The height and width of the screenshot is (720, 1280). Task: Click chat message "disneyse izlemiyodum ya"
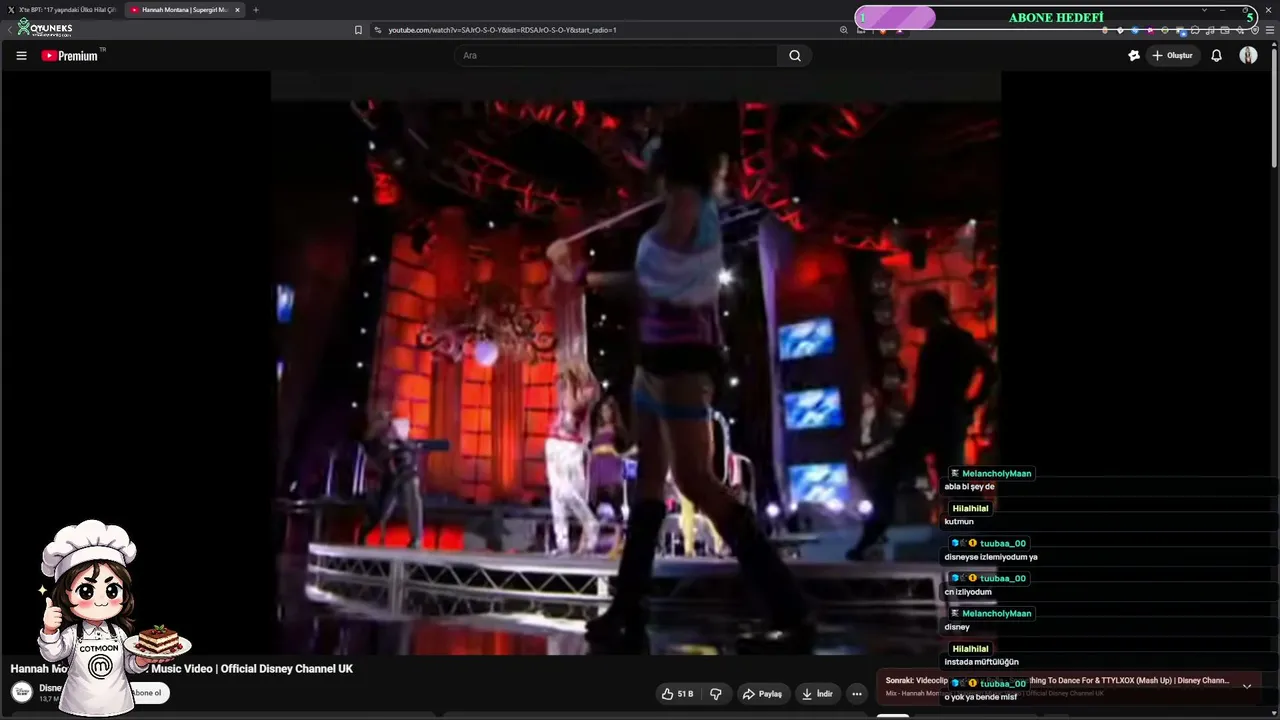991,557
